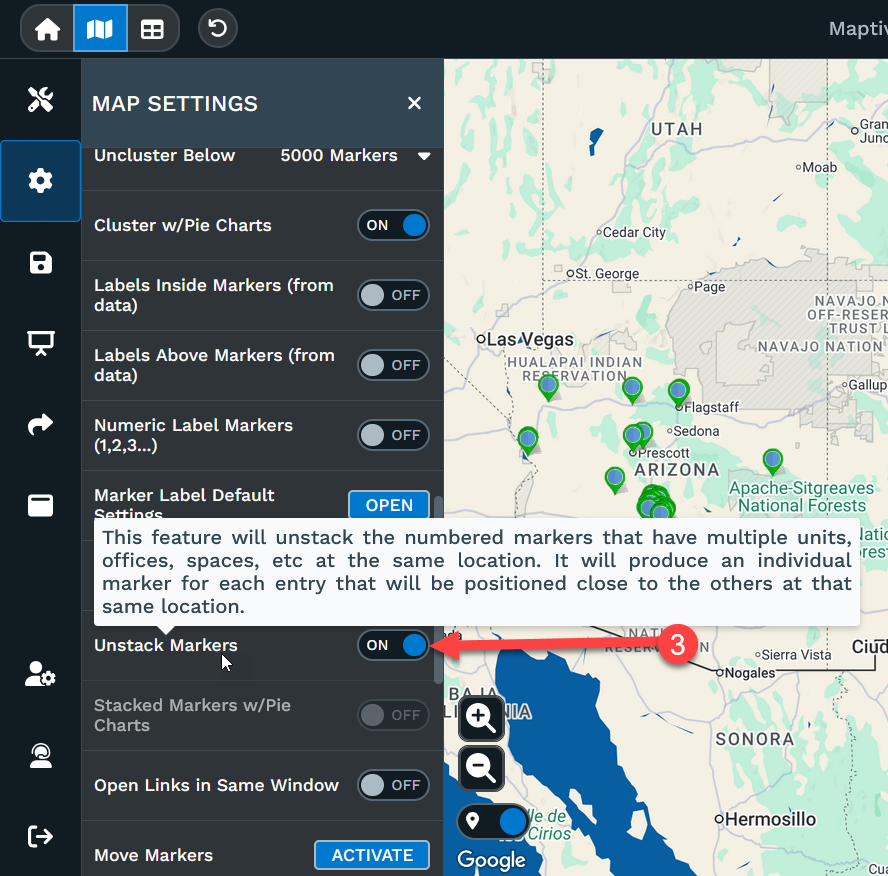Open Marker Label Default Settings
888x876 pixels.
[x=389, y=504]
